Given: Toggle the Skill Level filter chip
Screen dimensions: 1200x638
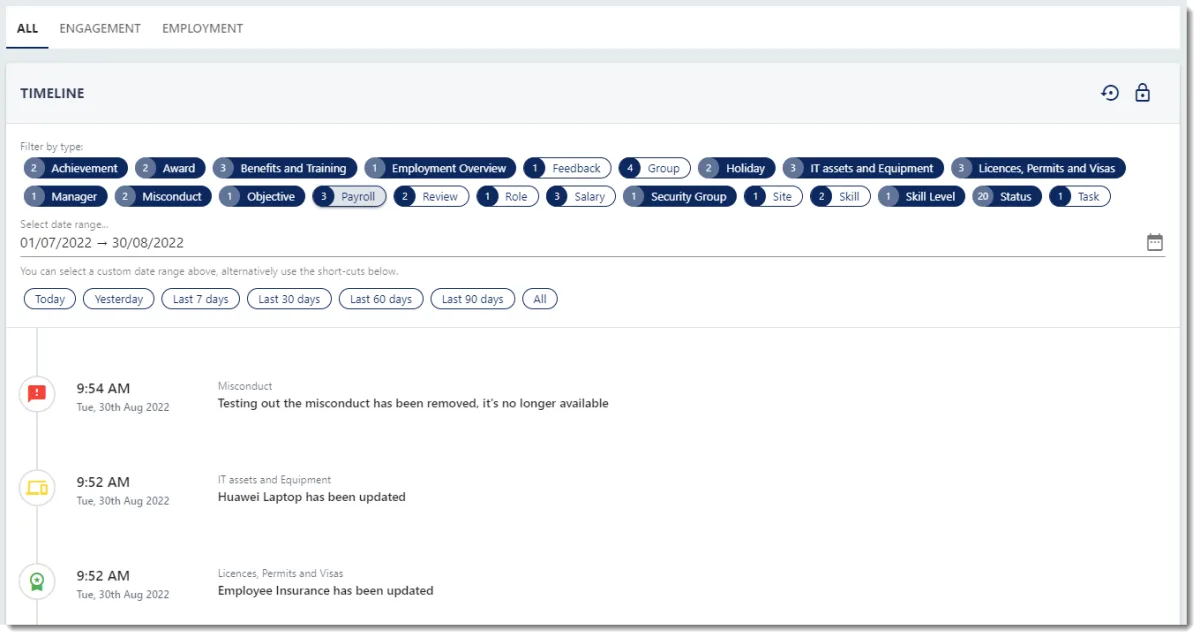Looking at the screenshot, I should (921, 196).
